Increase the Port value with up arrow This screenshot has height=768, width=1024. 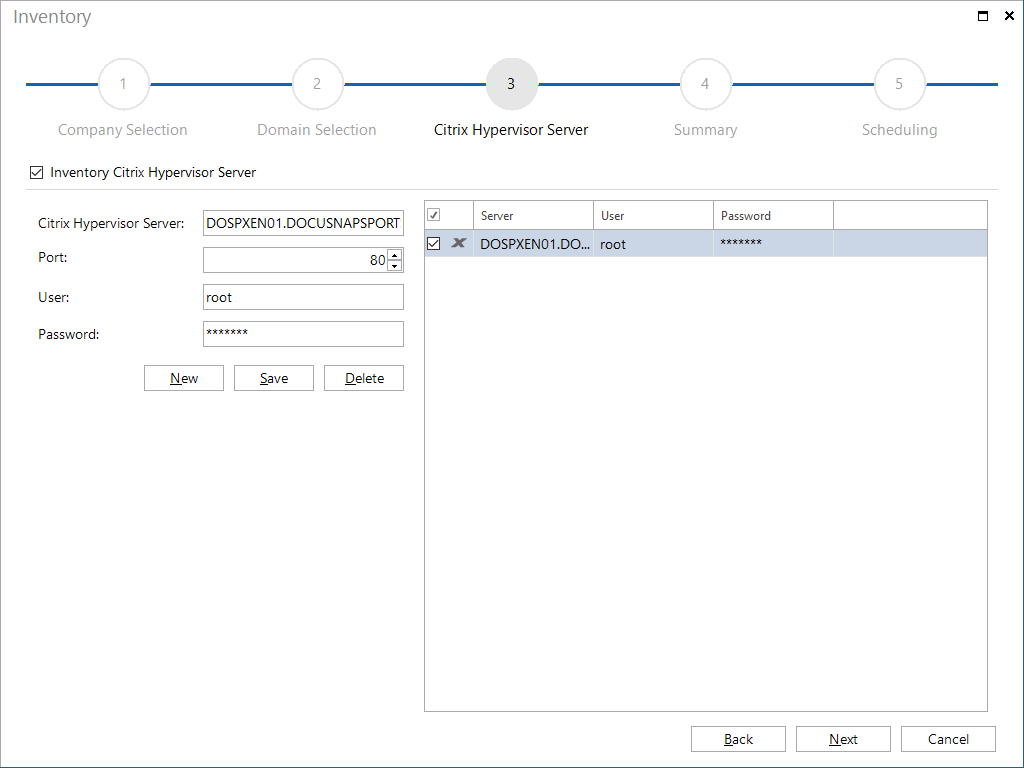point(394,255)
